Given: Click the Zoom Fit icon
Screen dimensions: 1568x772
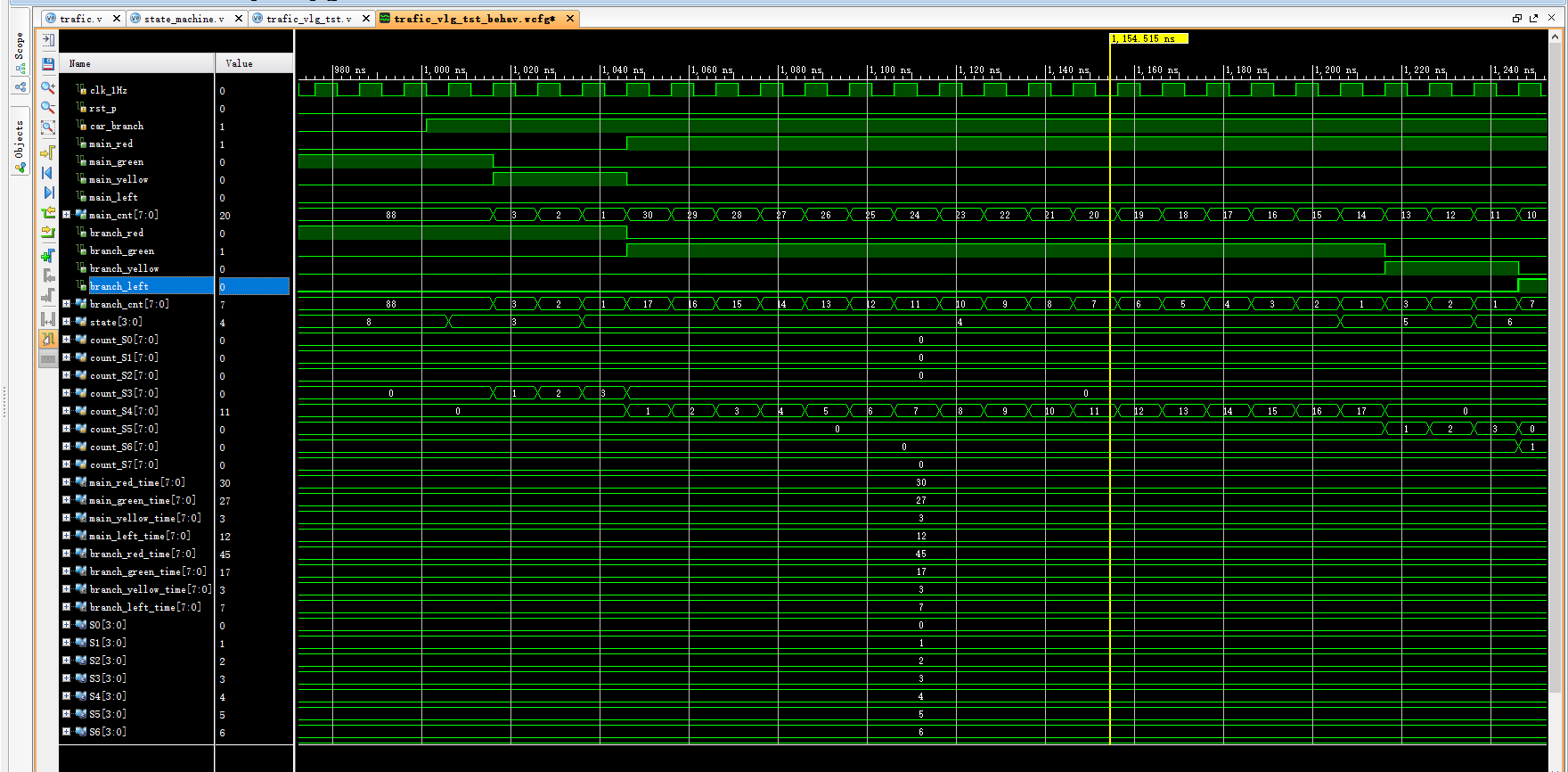Looking at the screenshot, I should [48, 128].
